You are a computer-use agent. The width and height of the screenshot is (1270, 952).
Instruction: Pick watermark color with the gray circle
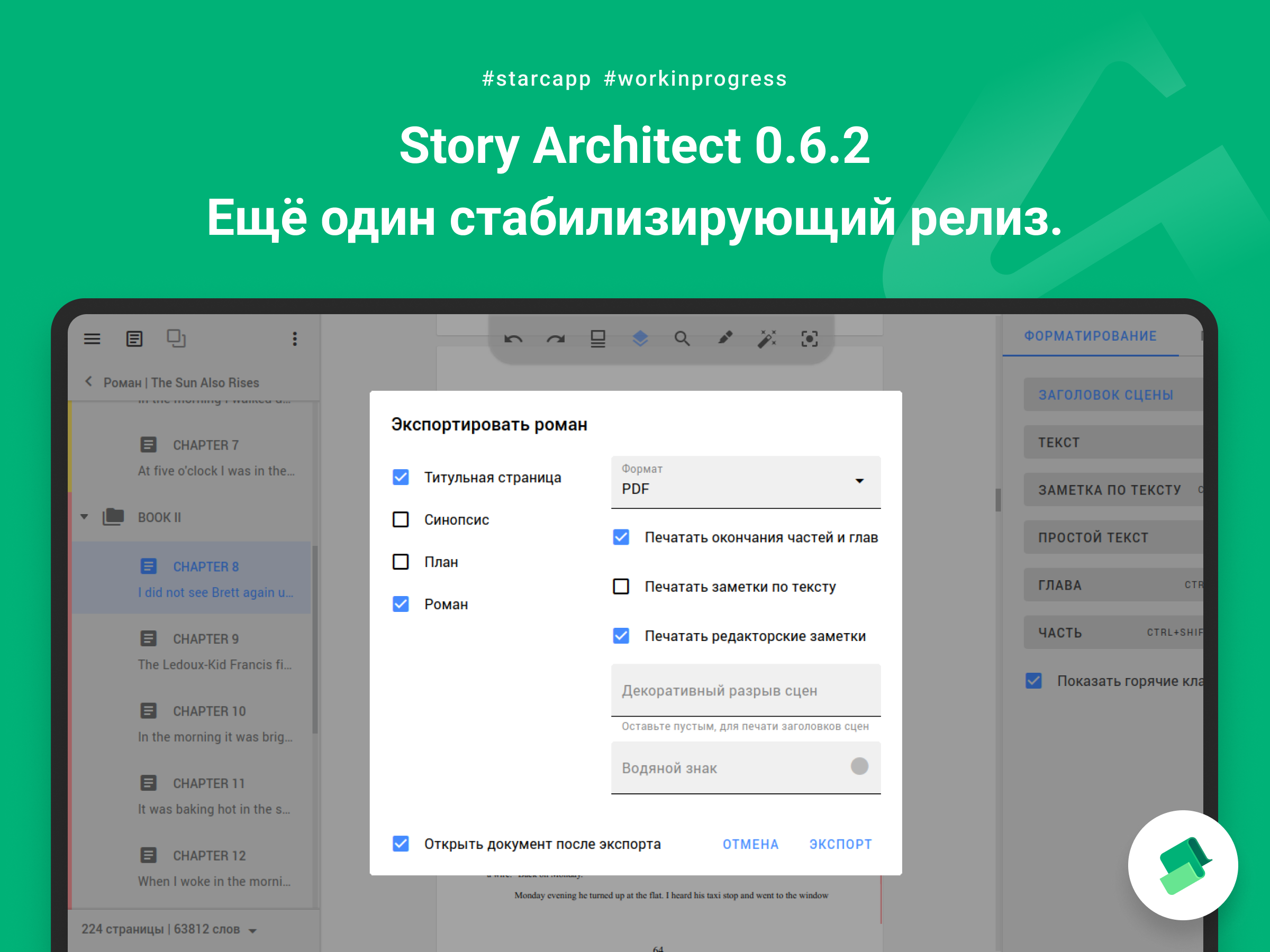point(859,766)
